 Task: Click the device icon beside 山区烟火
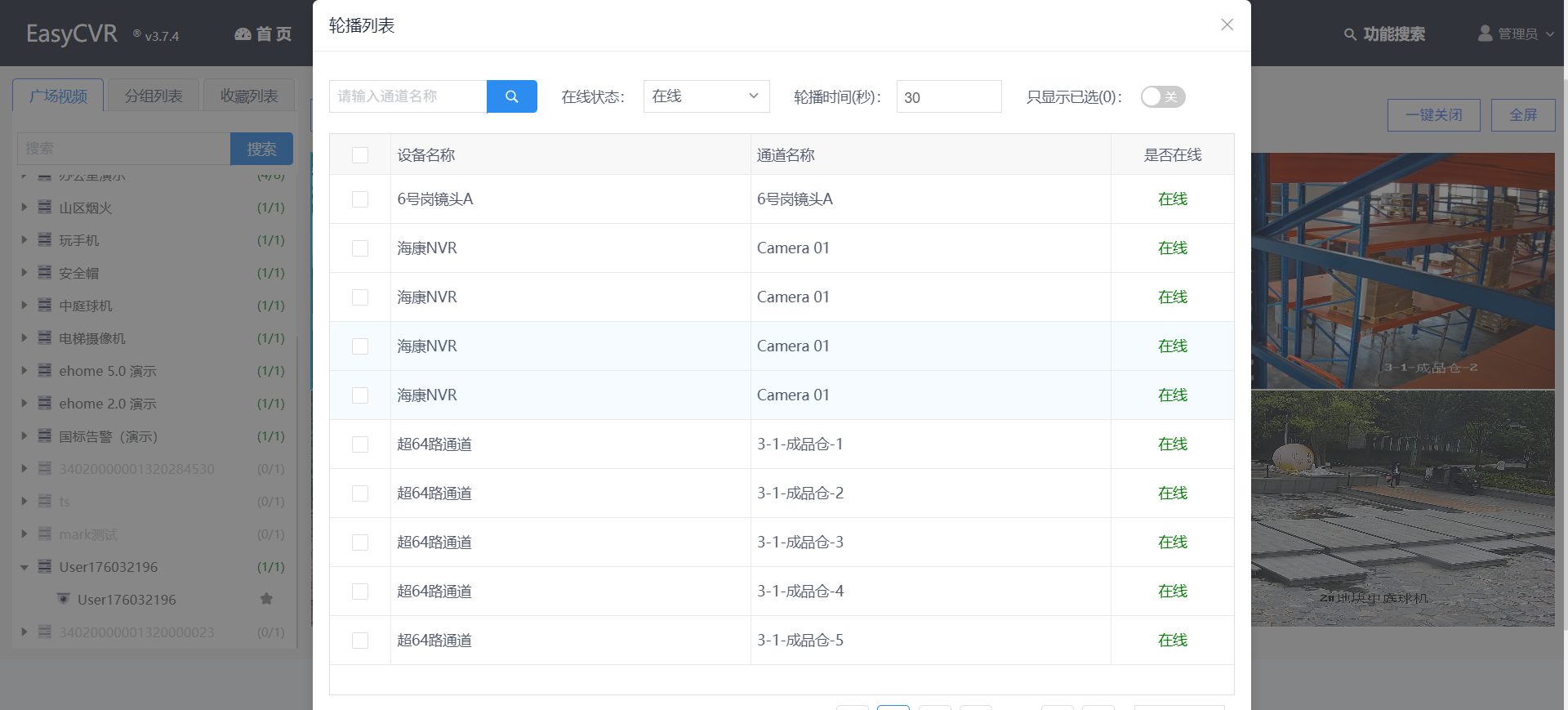point(45,208)
